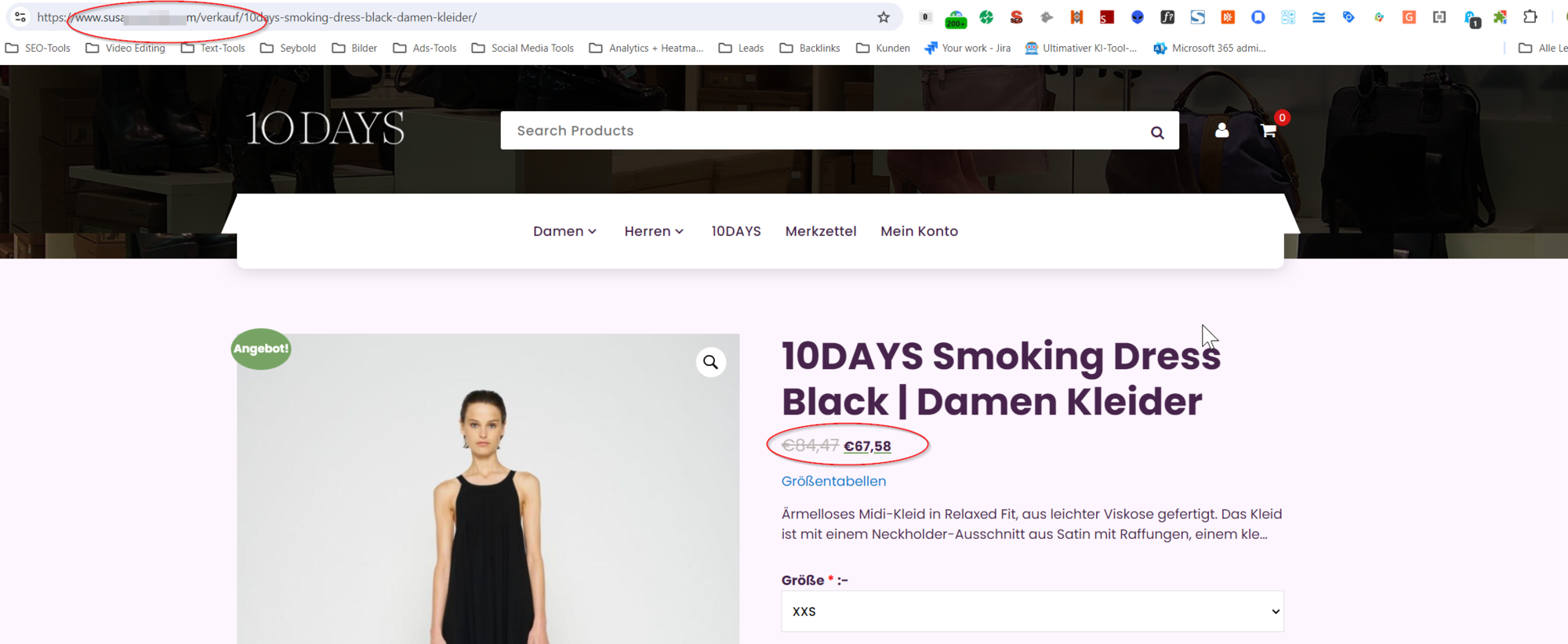Open the Ultimativer KI-Tool bookmark
Viewport: 1568px width, 644px height.
1080,48
